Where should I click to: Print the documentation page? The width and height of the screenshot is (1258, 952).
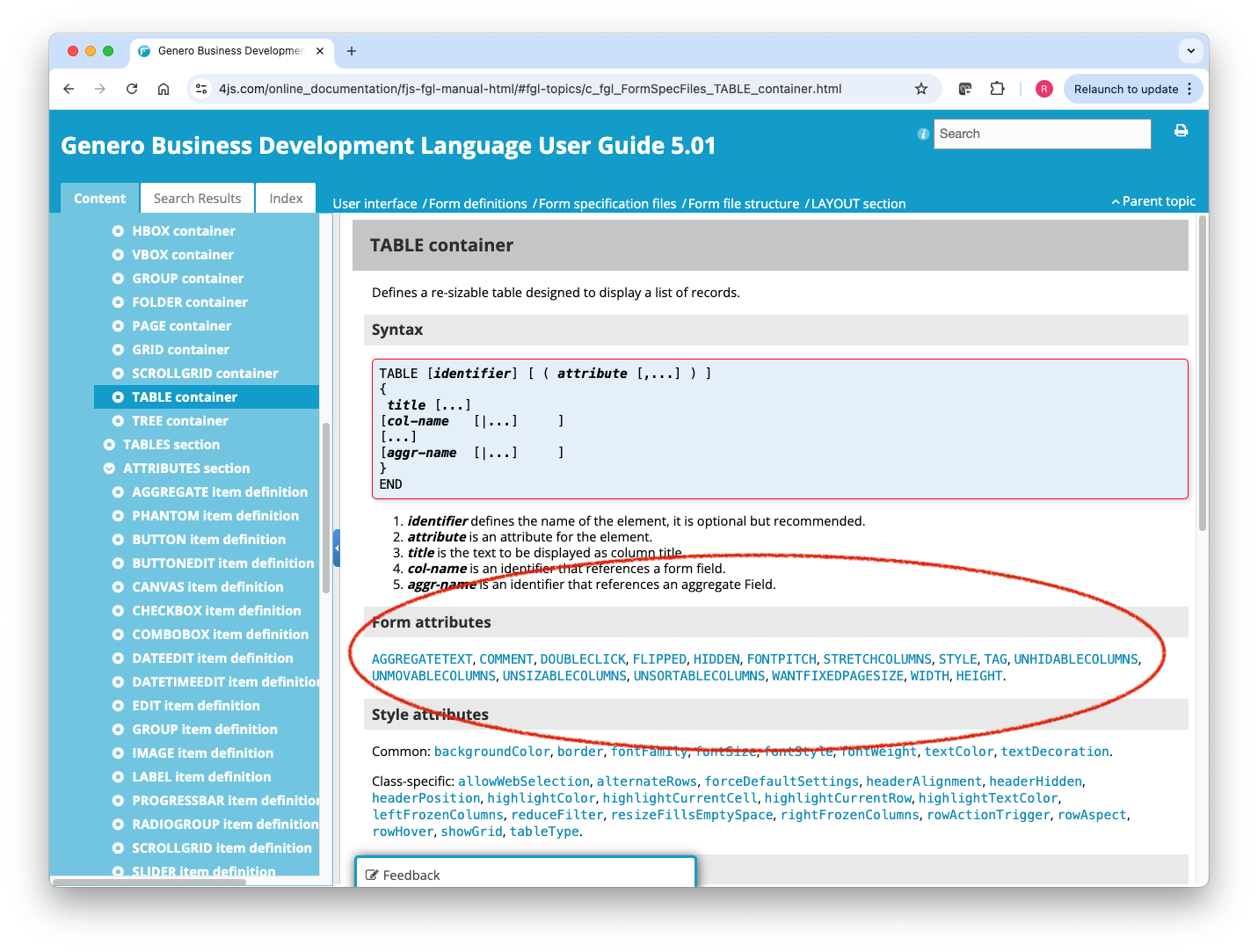(1181, 131)
